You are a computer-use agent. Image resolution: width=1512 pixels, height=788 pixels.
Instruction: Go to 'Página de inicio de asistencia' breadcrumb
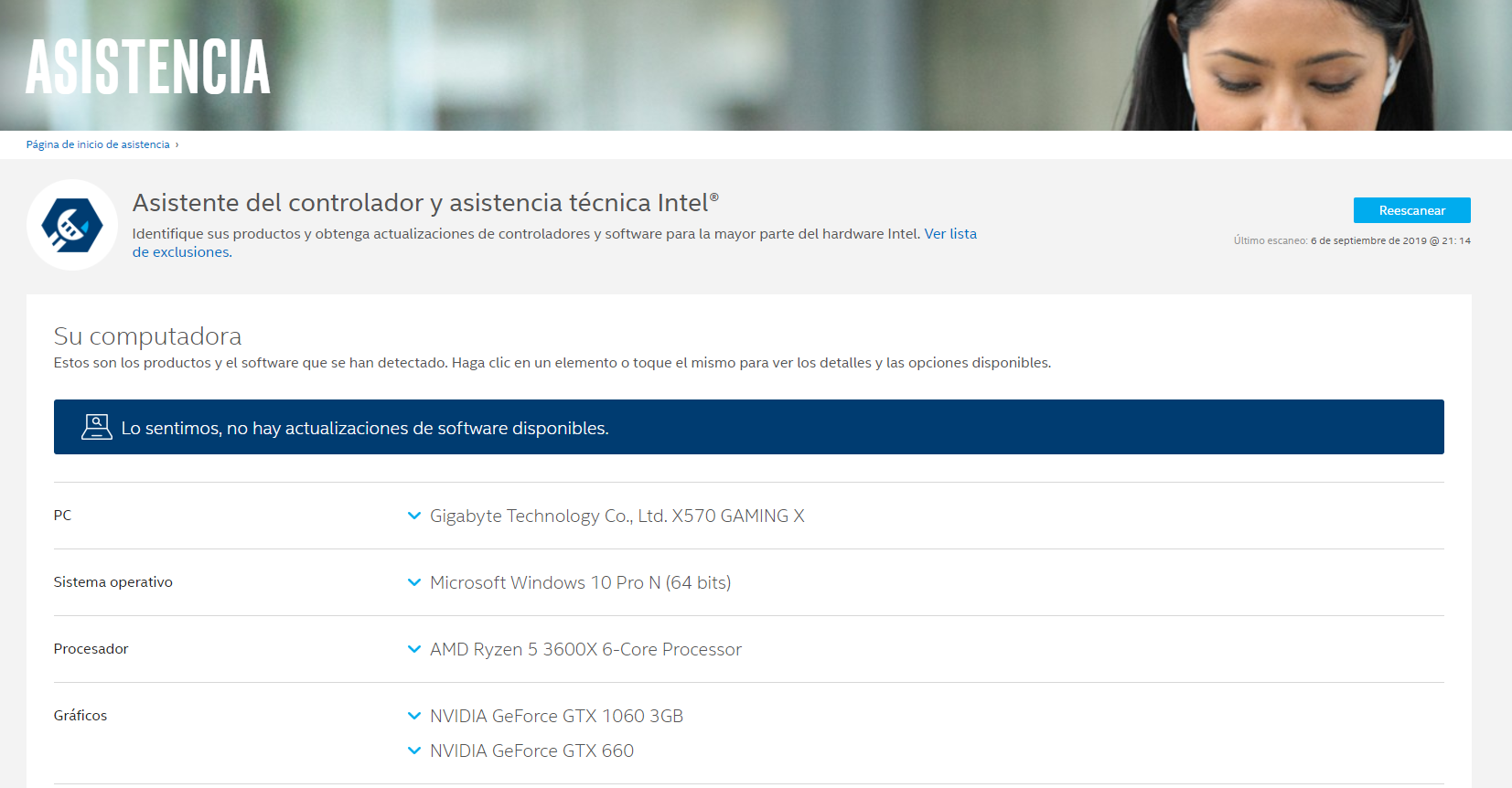coord(98,144)
